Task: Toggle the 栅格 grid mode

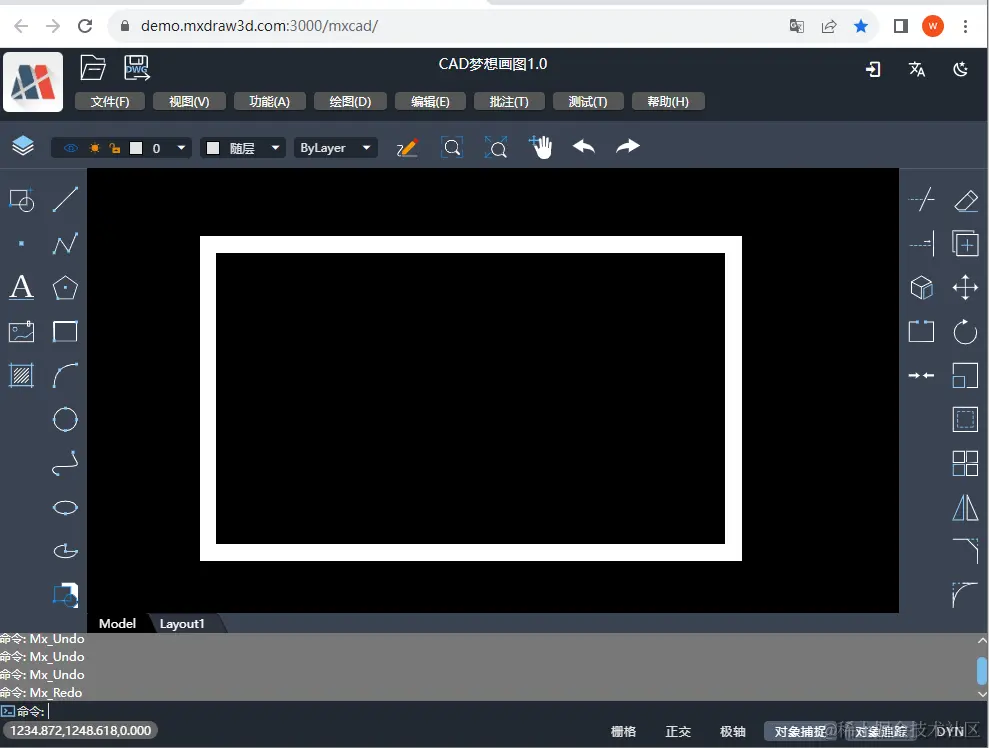Action: pyautogui.click(x=623, y=731)
